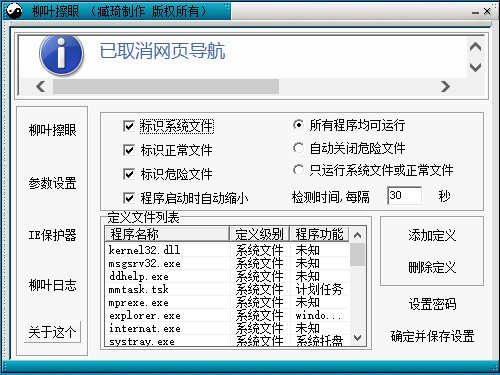This screenshot has width=500, height=375.
Task: Select the explorer.exe row
Action: click(228, 315)
